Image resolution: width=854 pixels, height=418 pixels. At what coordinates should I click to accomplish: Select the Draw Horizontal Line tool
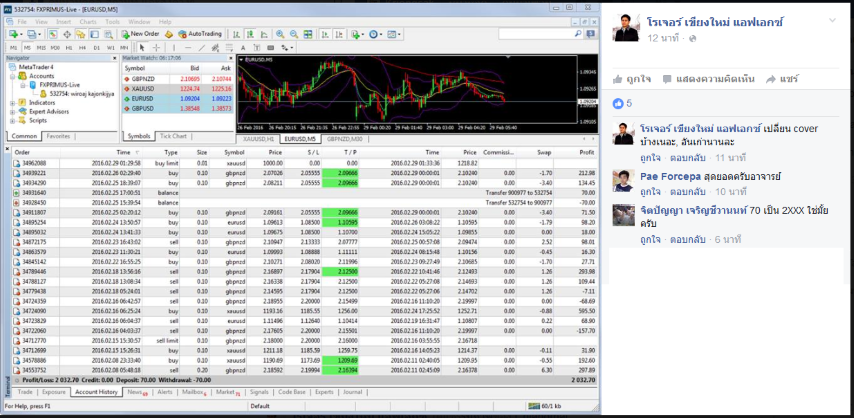click(188, 47)
